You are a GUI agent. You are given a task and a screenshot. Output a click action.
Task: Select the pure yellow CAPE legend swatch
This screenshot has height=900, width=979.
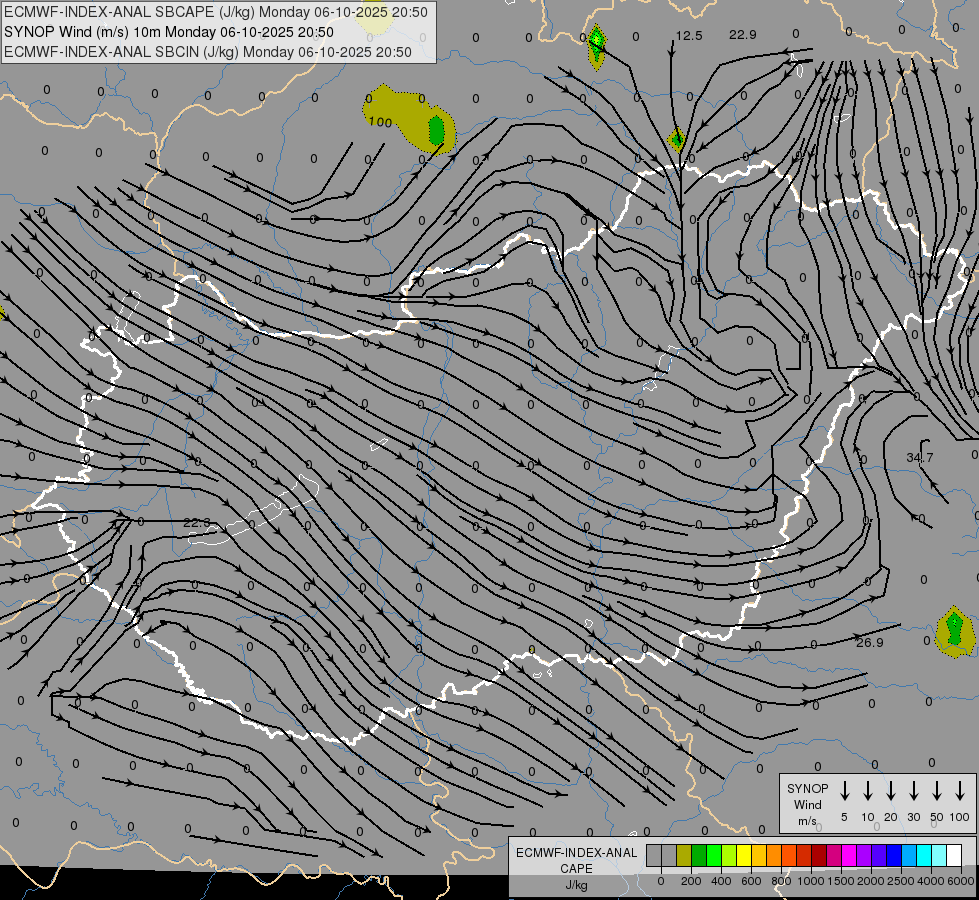(x=744, y=855)
